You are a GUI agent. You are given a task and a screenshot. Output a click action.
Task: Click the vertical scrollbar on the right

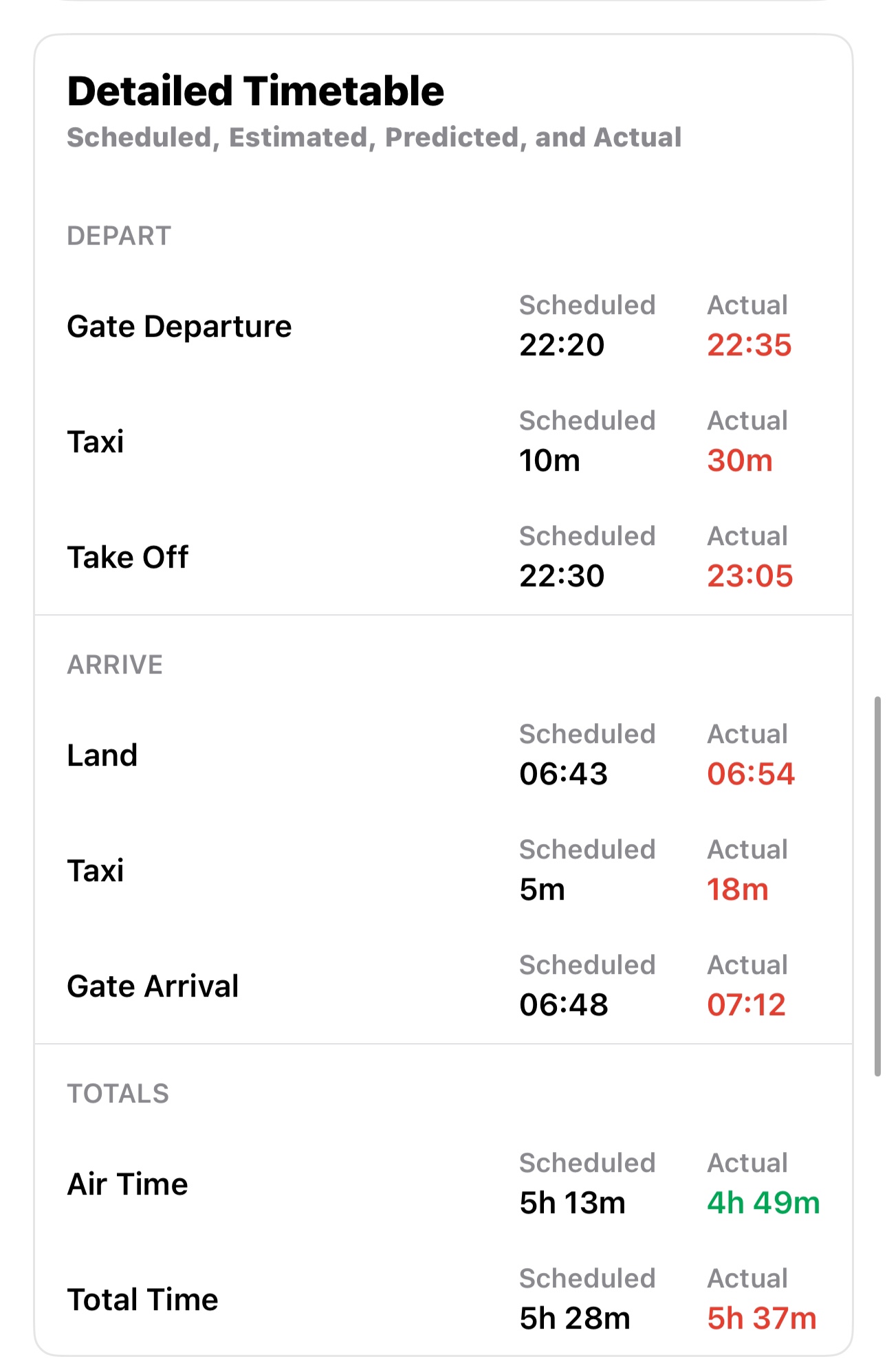[x=877, y=886]
